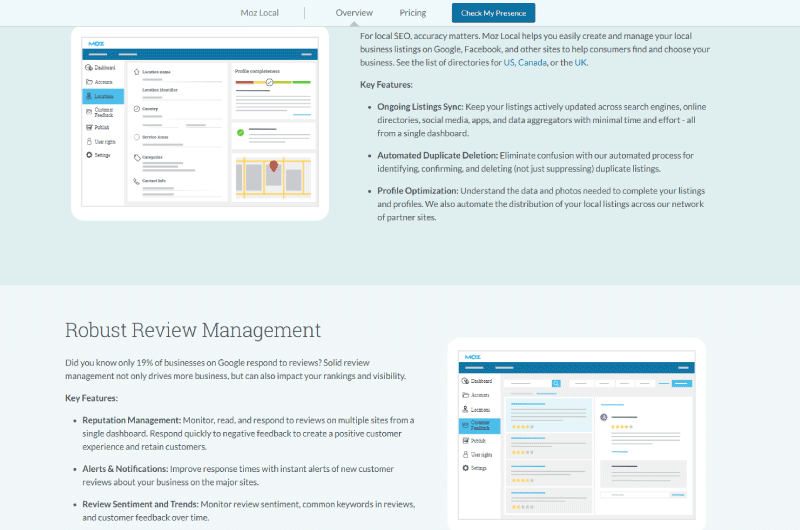Click the profile completeness slider marker
Viewport: 800px width, 530px height.
point(269,82)
